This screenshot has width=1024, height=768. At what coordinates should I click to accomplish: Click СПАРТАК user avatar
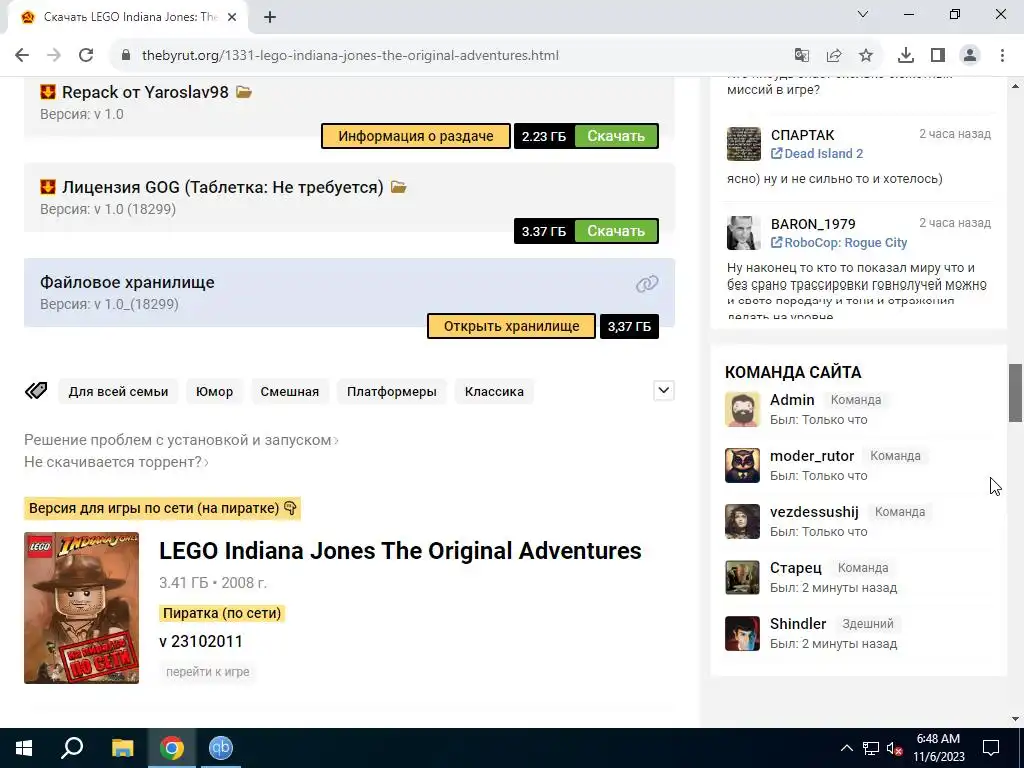[x=744, y=144]
